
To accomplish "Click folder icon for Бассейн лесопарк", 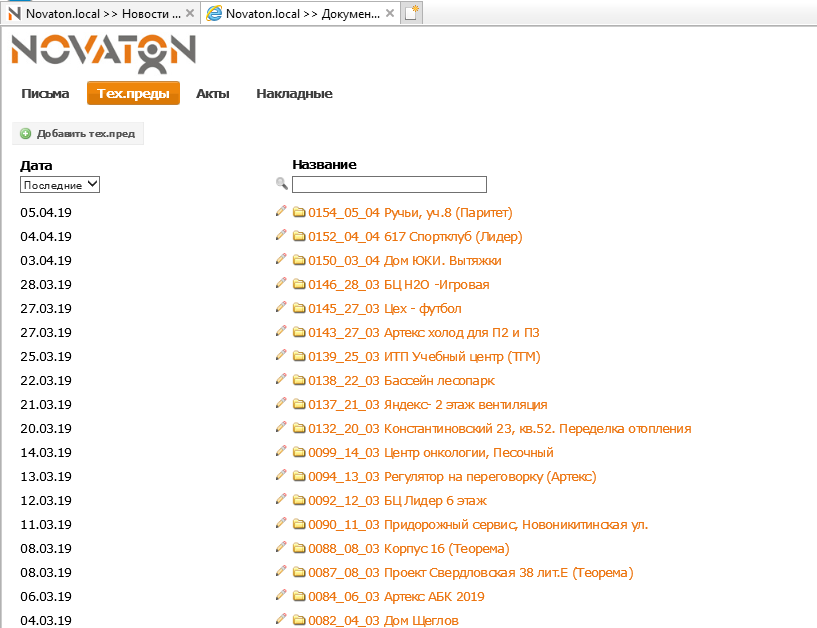I will click(x=299, y=380).
